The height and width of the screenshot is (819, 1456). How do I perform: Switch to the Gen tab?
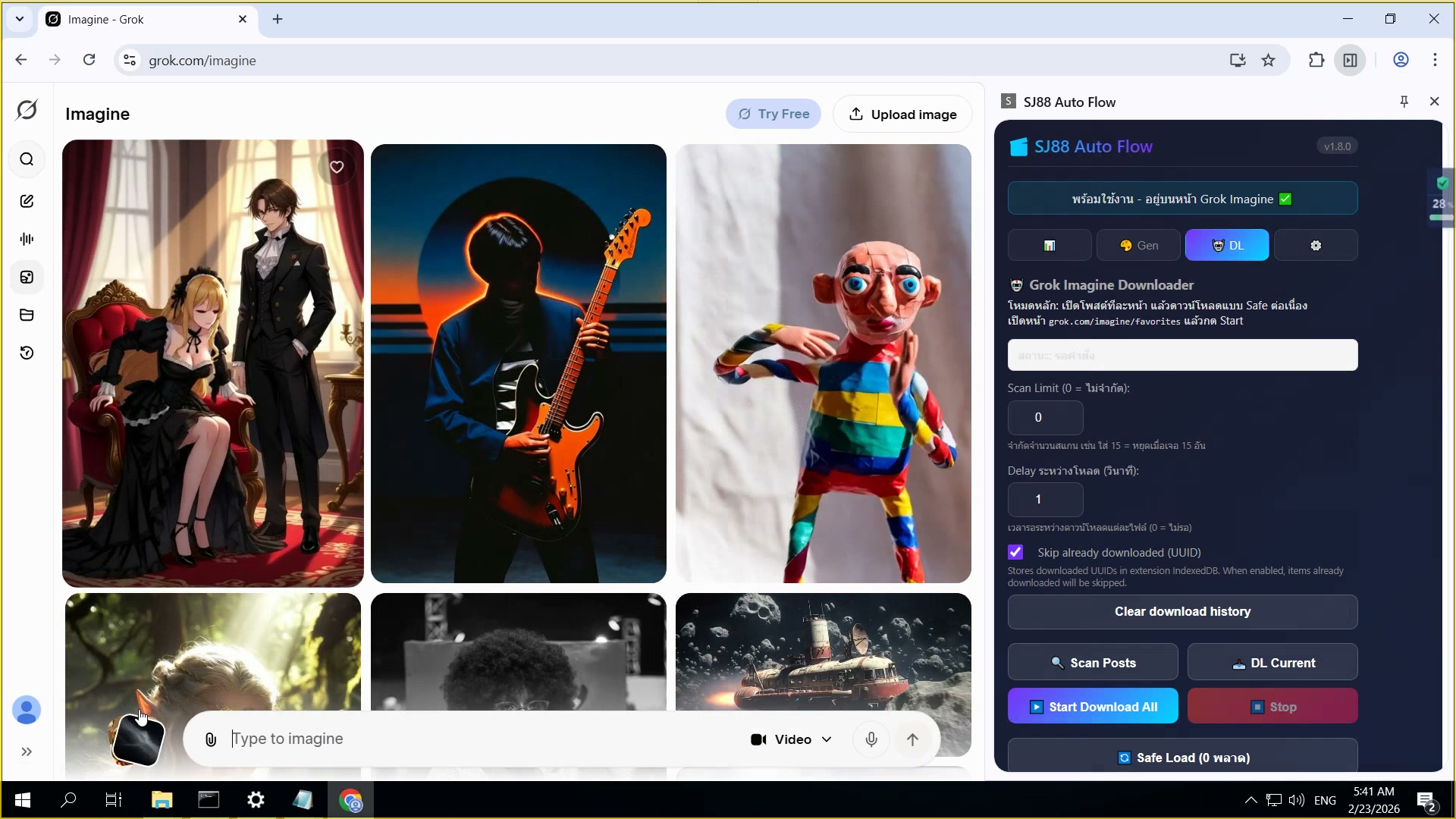coord(1139,246)
